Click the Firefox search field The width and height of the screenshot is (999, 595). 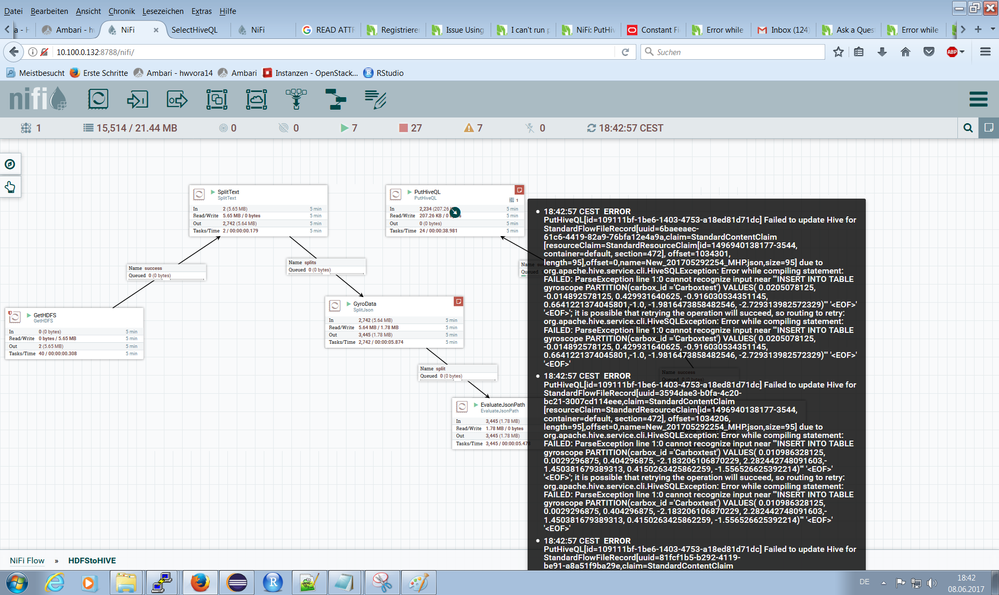pyautogui.click(x=730, y=51)
